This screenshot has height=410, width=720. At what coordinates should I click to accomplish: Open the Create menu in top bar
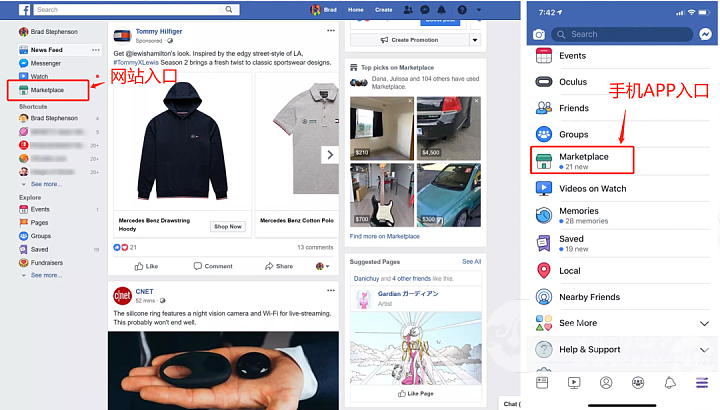pos(383,10)
